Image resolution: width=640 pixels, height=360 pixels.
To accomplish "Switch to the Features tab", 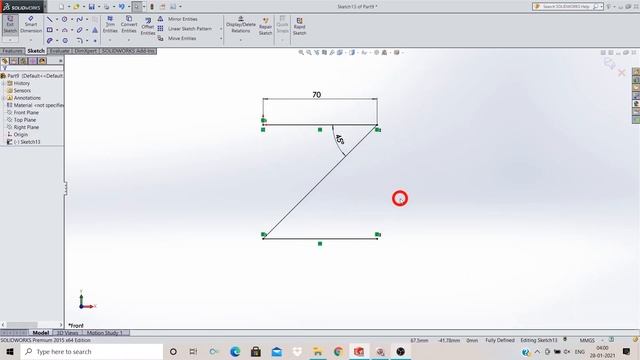I will click(x=12, y=51).
